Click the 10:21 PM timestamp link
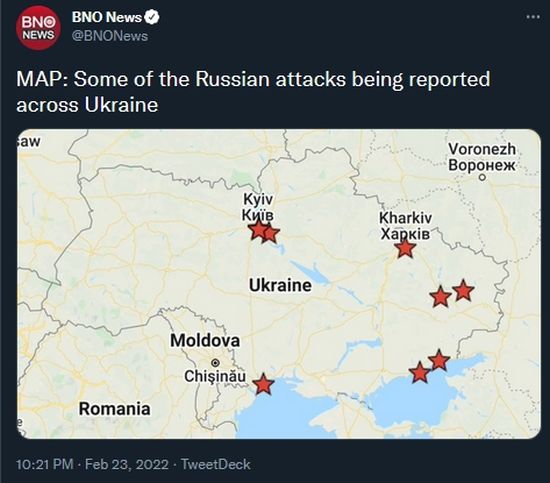 point(45,464)
